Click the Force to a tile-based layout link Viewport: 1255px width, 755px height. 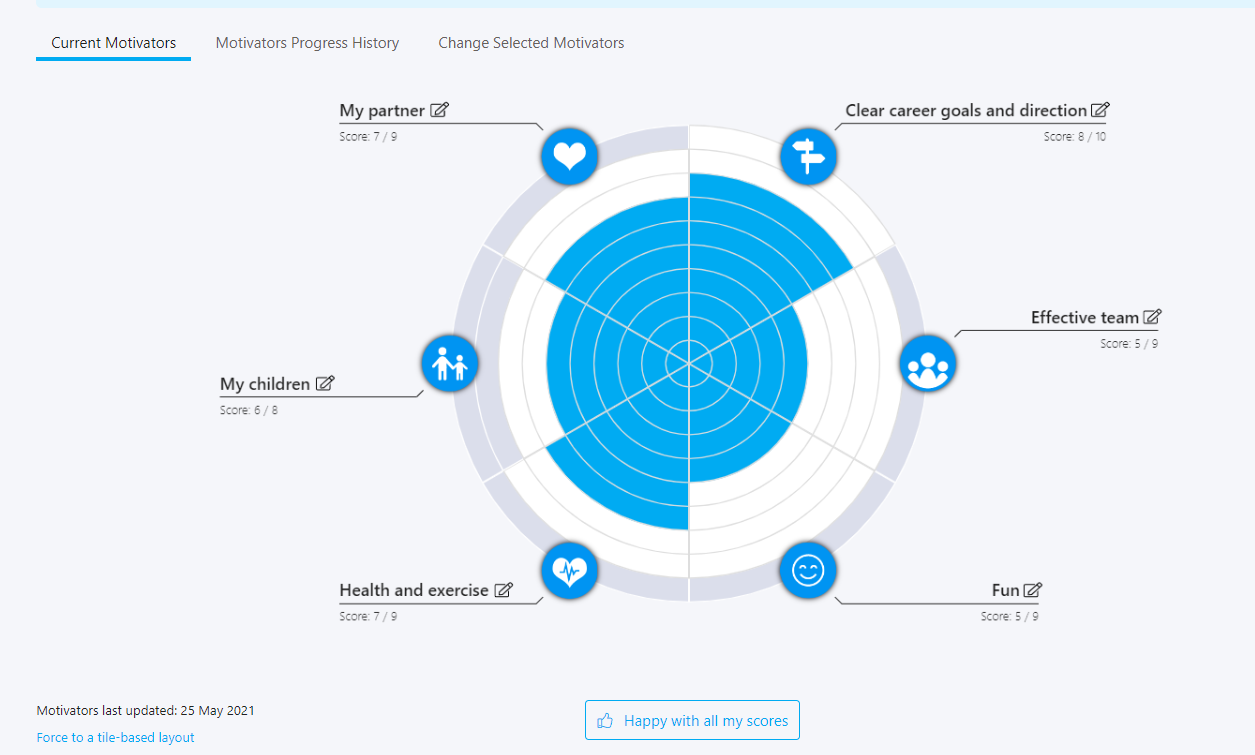[x=116, y=737]
